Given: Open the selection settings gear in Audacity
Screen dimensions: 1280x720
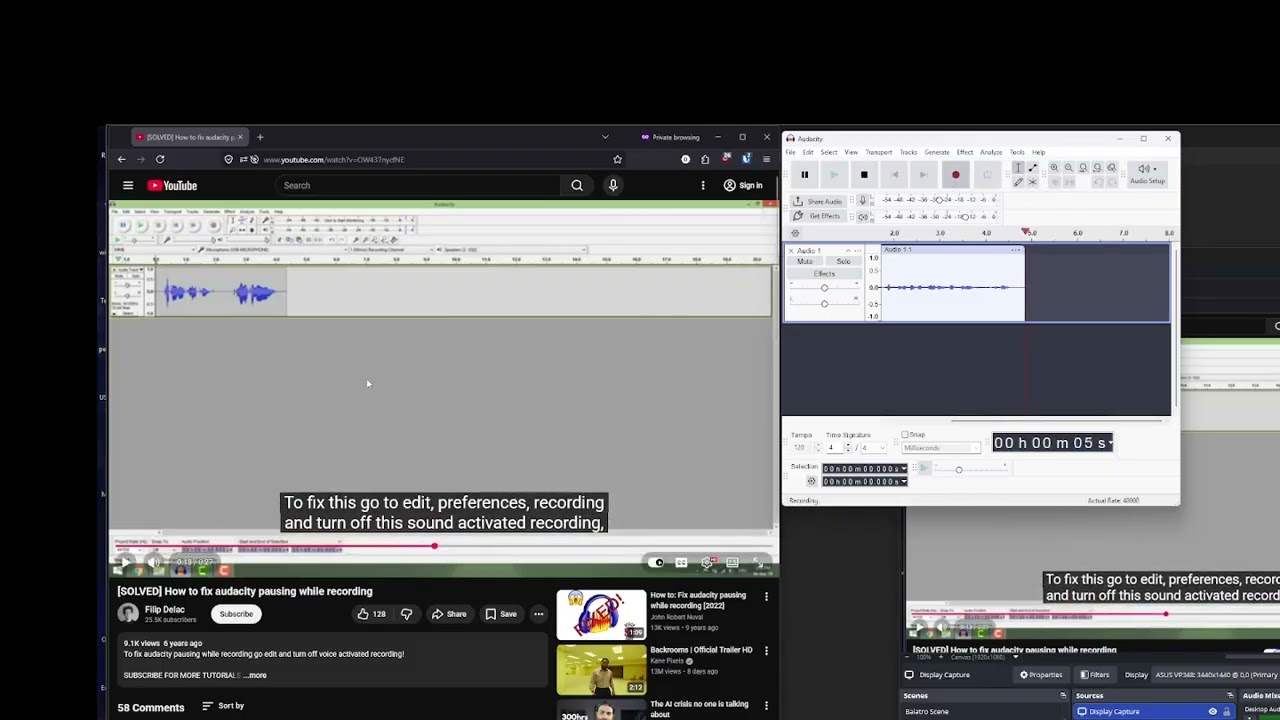Looking at the screenshot, I should [811, 481].
